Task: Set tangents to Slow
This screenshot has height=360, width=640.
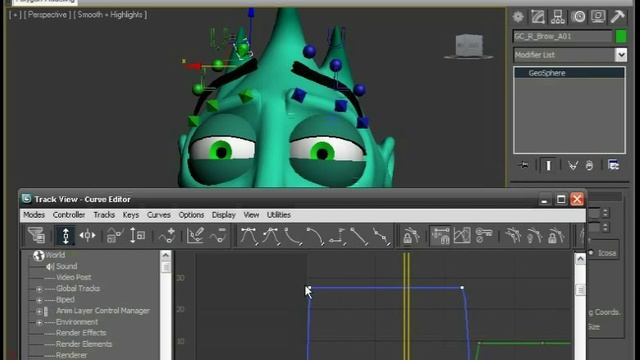Action: pos(315,236)
